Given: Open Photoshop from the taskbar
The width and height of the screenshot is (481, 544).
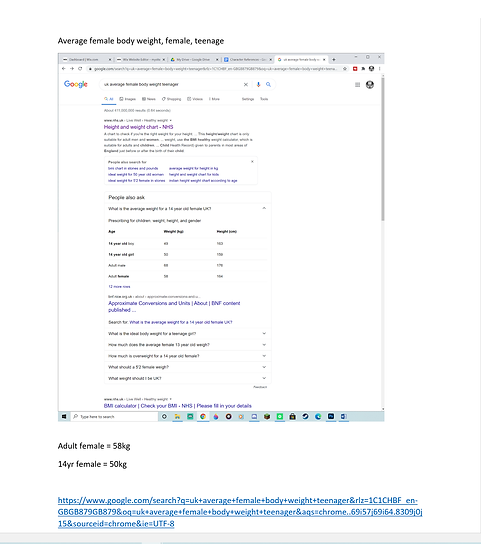Looking at the screenshot, I should coord(331,416).
